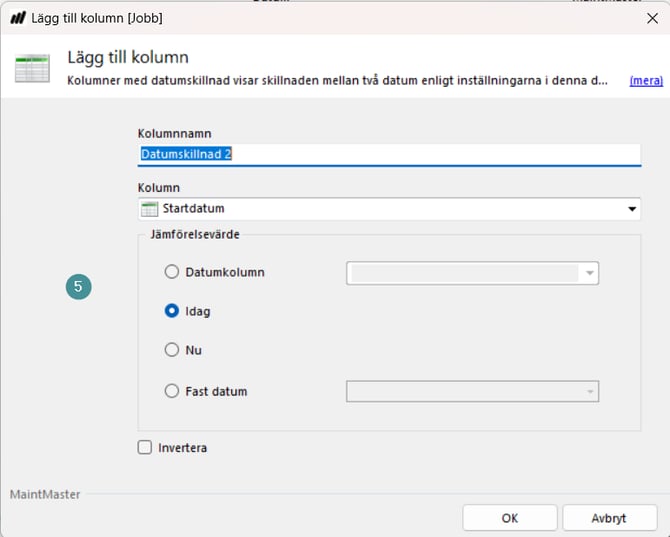This screenshot has height=537, width=670.
Task: Pick the Nu comparison option
Action: (x=172, y=350)
